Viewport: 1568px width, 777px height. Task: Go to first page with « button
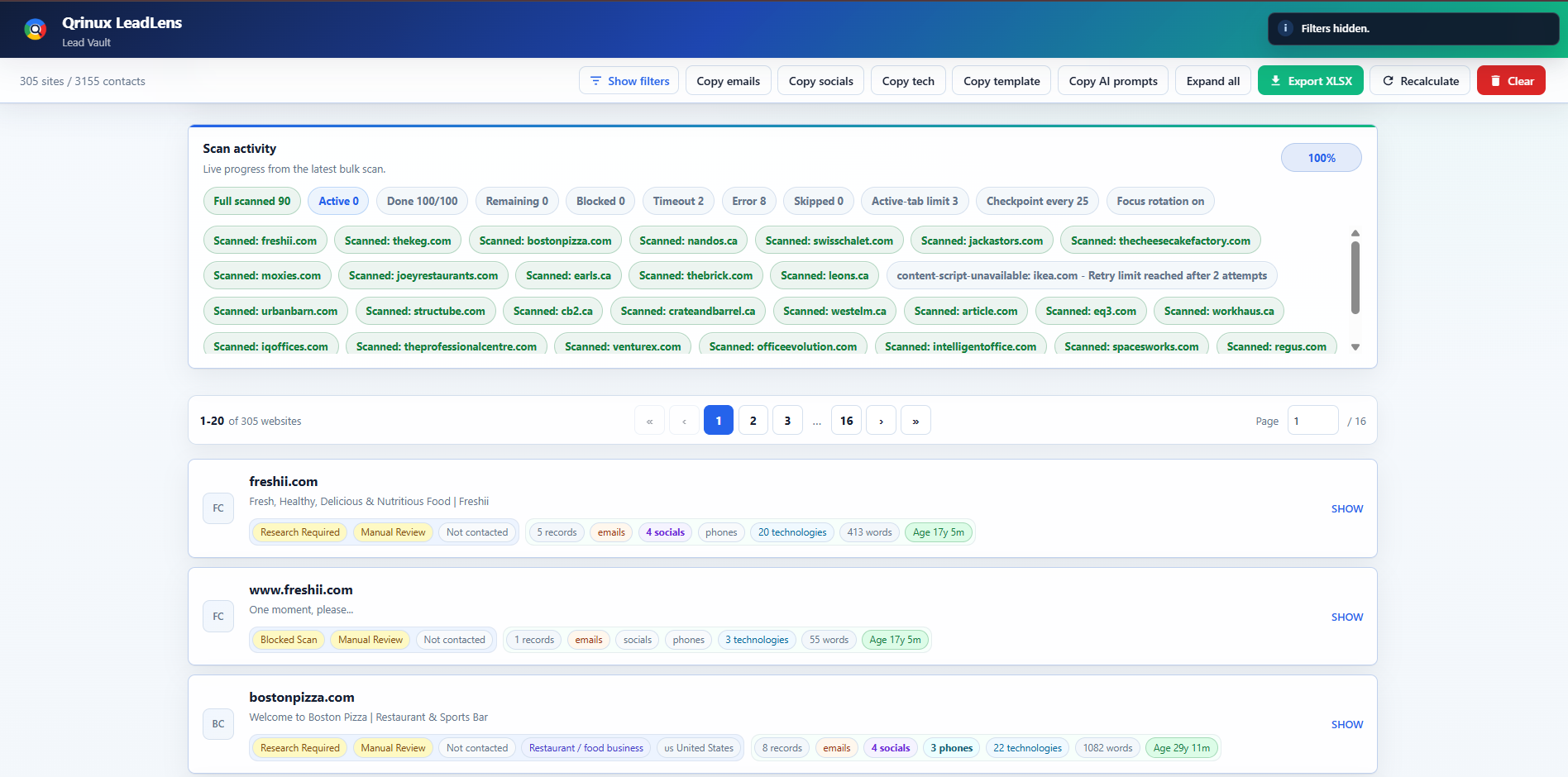click(649, 421)
